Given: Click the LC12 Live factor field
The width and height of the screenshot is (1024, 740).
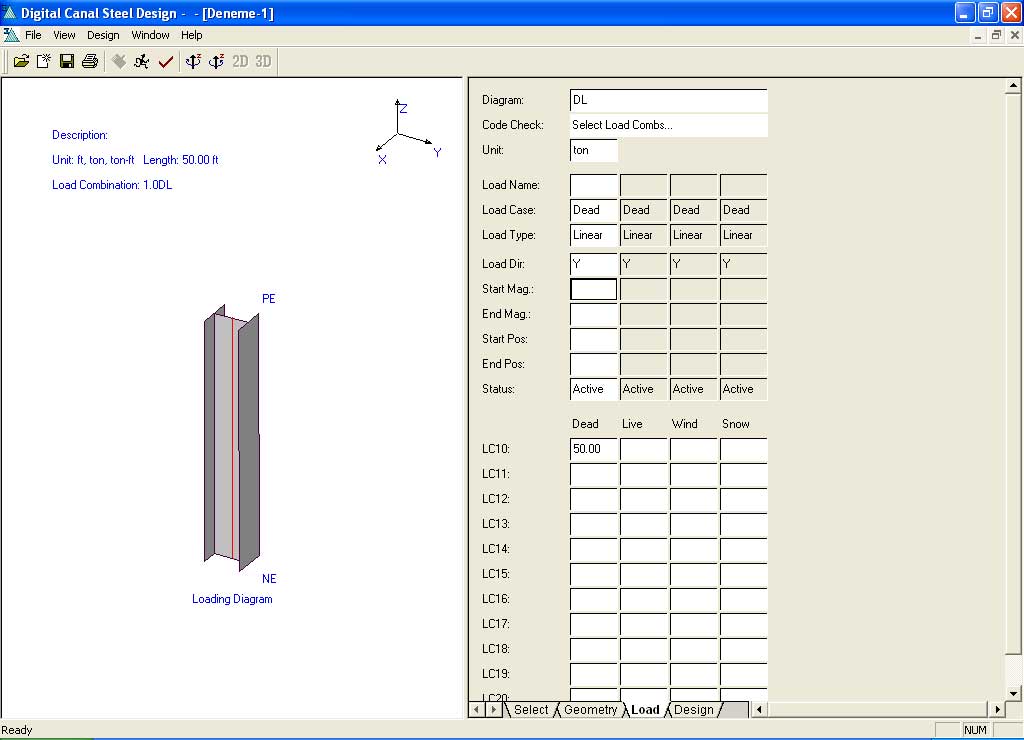Looking at the screenshot, I should click(644, 499).
